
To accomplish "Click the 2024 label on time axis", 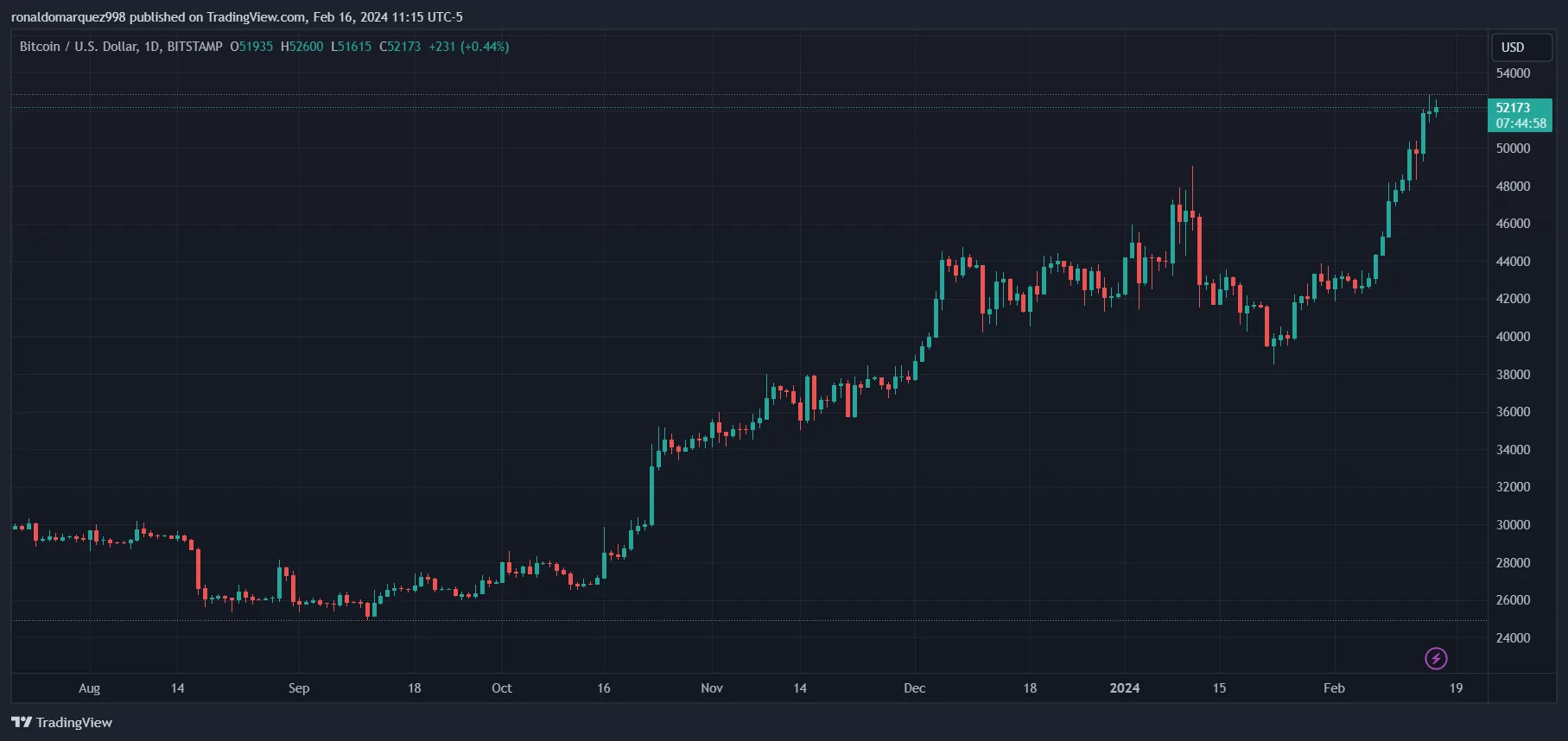I will [1125, 688].
